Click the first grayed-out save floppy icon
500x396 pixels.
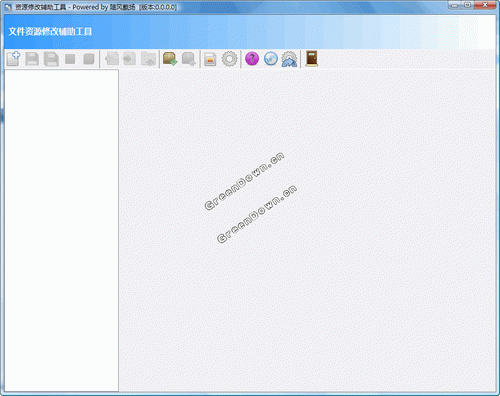pyautogui.click(x=32, y=59)
